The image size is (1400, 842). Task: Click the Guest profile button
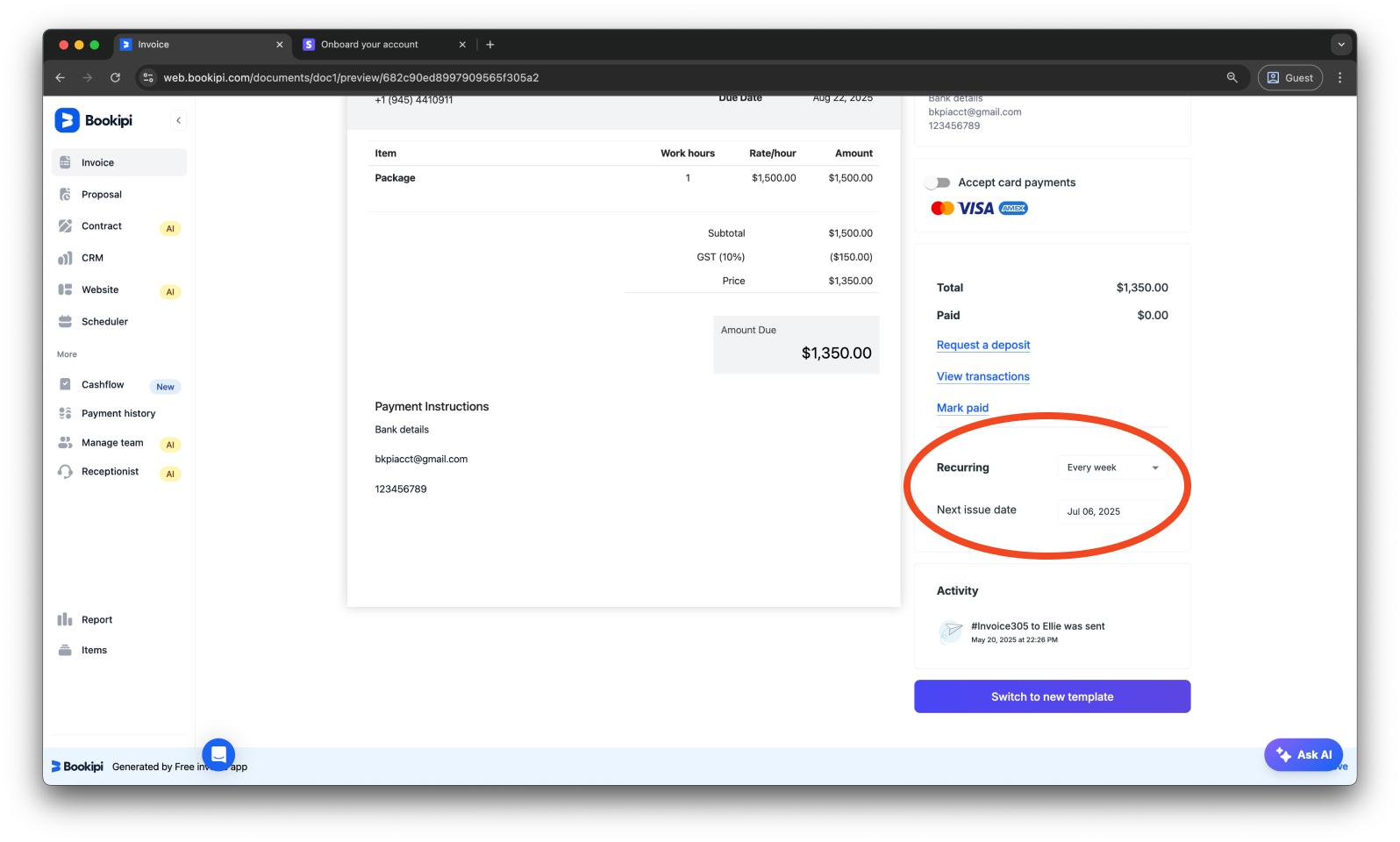click(x=1289, y=77)
